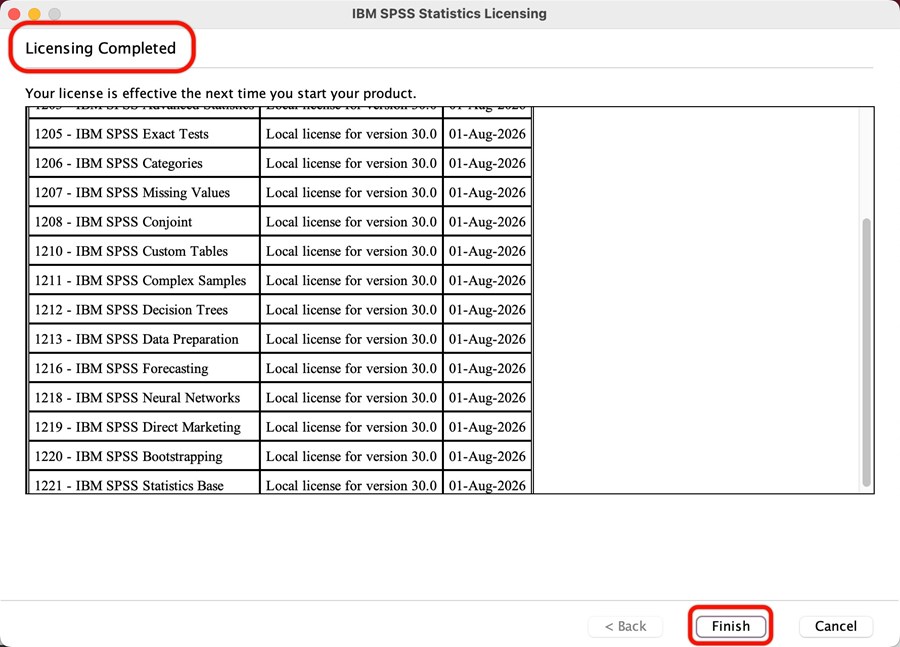Select the 01-Aug-2026 expiry for Forecasting
The height and width of the screenshot is (647, 900).
point(487,368)
